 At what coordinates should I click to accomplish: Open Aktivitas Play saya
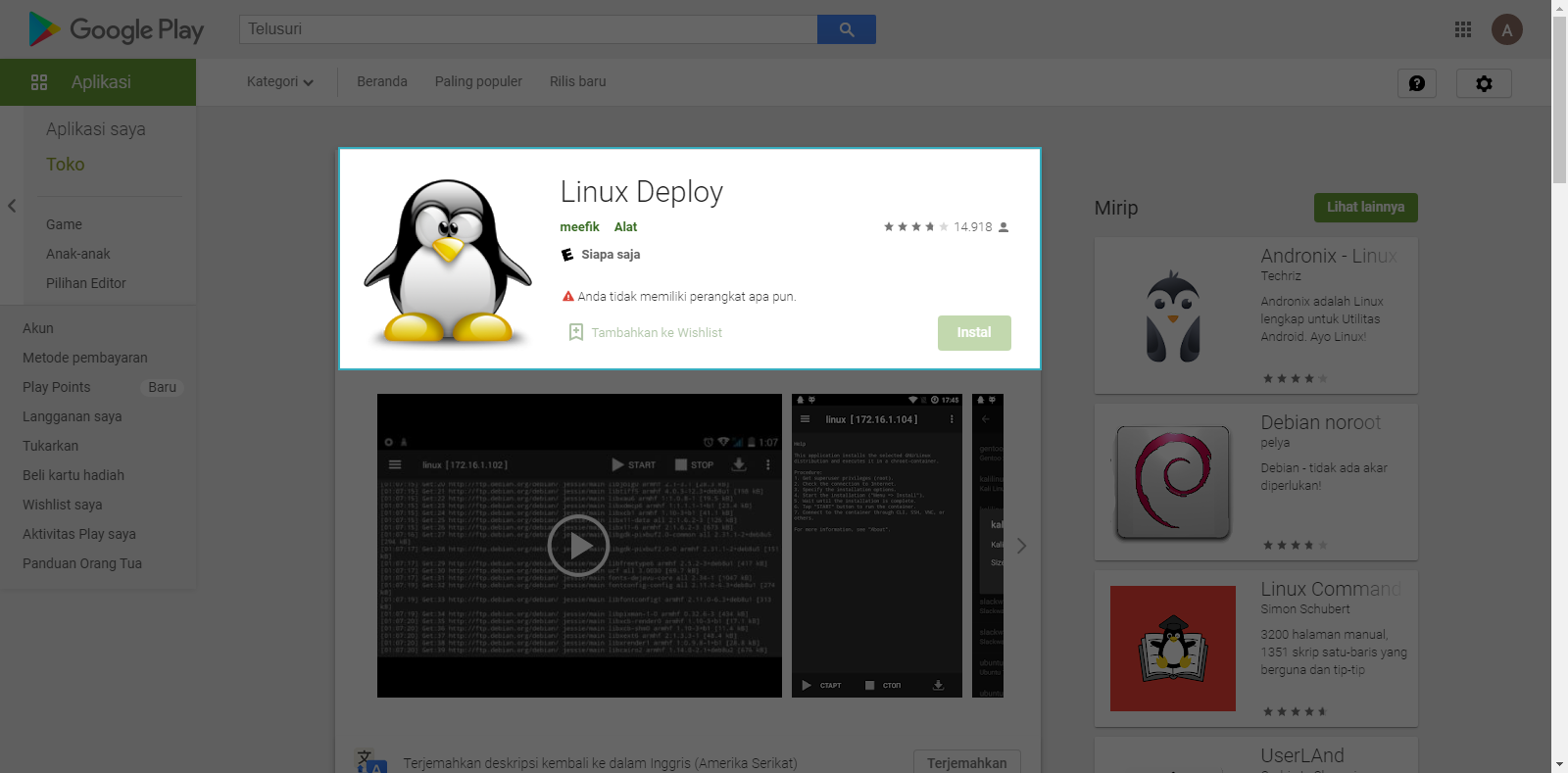click(79, 534)
